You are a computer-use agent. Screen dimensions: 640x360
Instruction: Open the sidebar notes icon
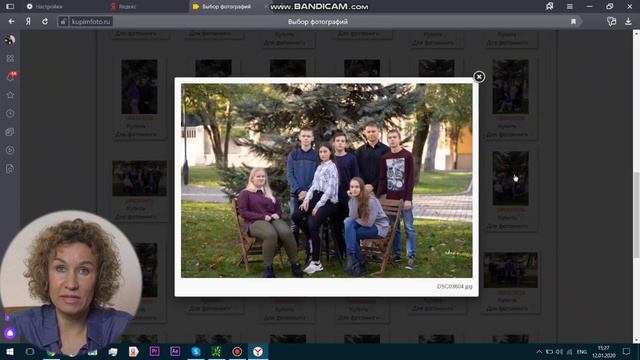pos(10,169)
